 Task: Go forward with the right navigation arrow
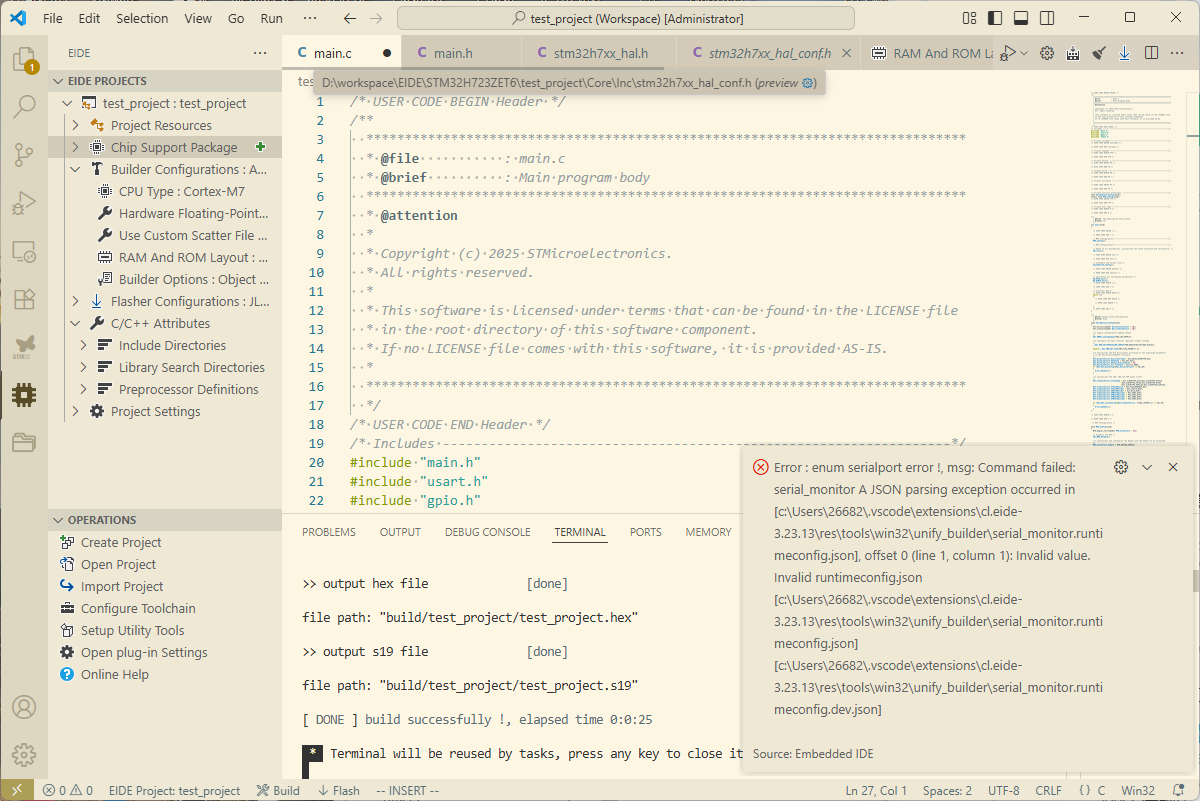(376, 18)
